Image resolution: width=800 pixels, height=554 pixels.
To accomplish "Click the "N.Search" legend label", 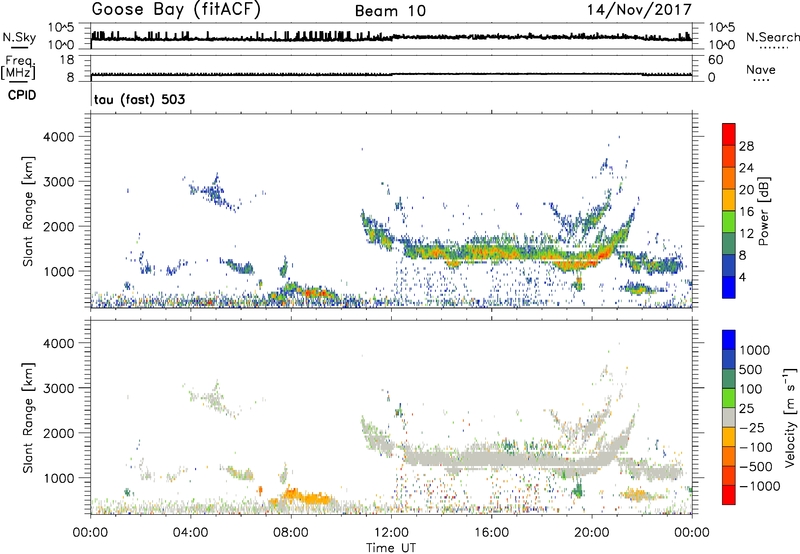I will [x=772, y=37].
